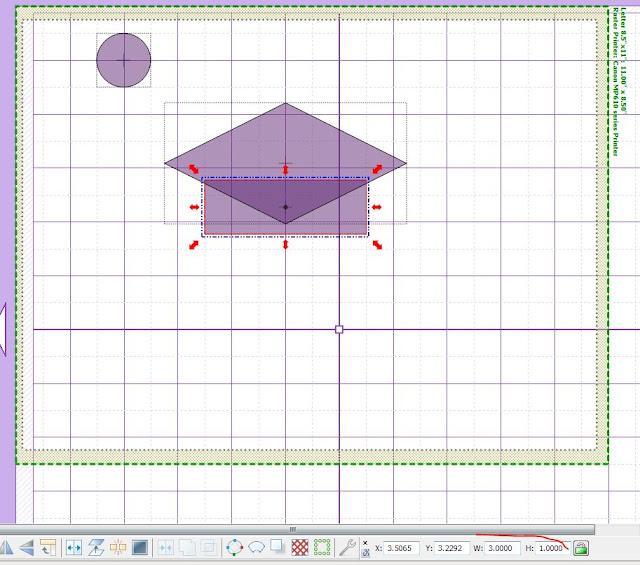Viewport: 640px width, 565px height.
Task: Click the small x above the link icon
Action: pos(365,543)
